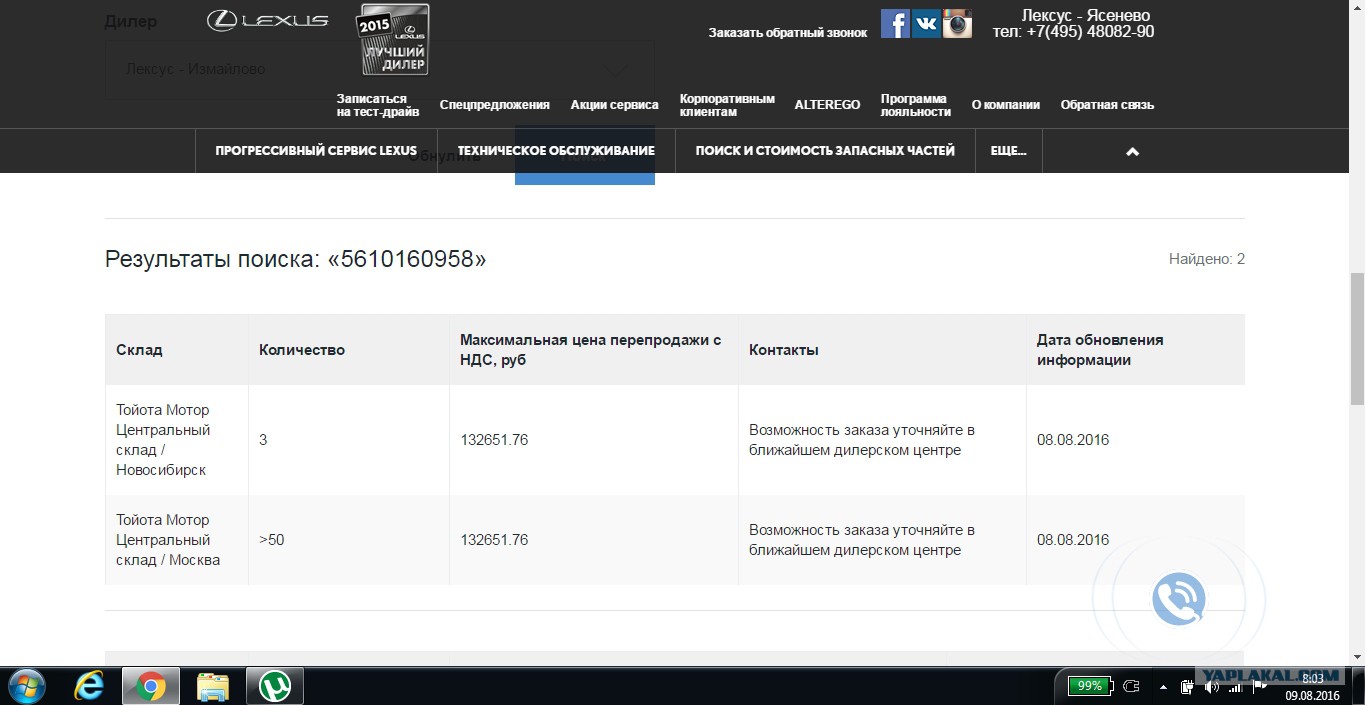This screenshot has width=1365, height=705.
Task: Click the floating phone callback icon
Action: pos(1178,599)
